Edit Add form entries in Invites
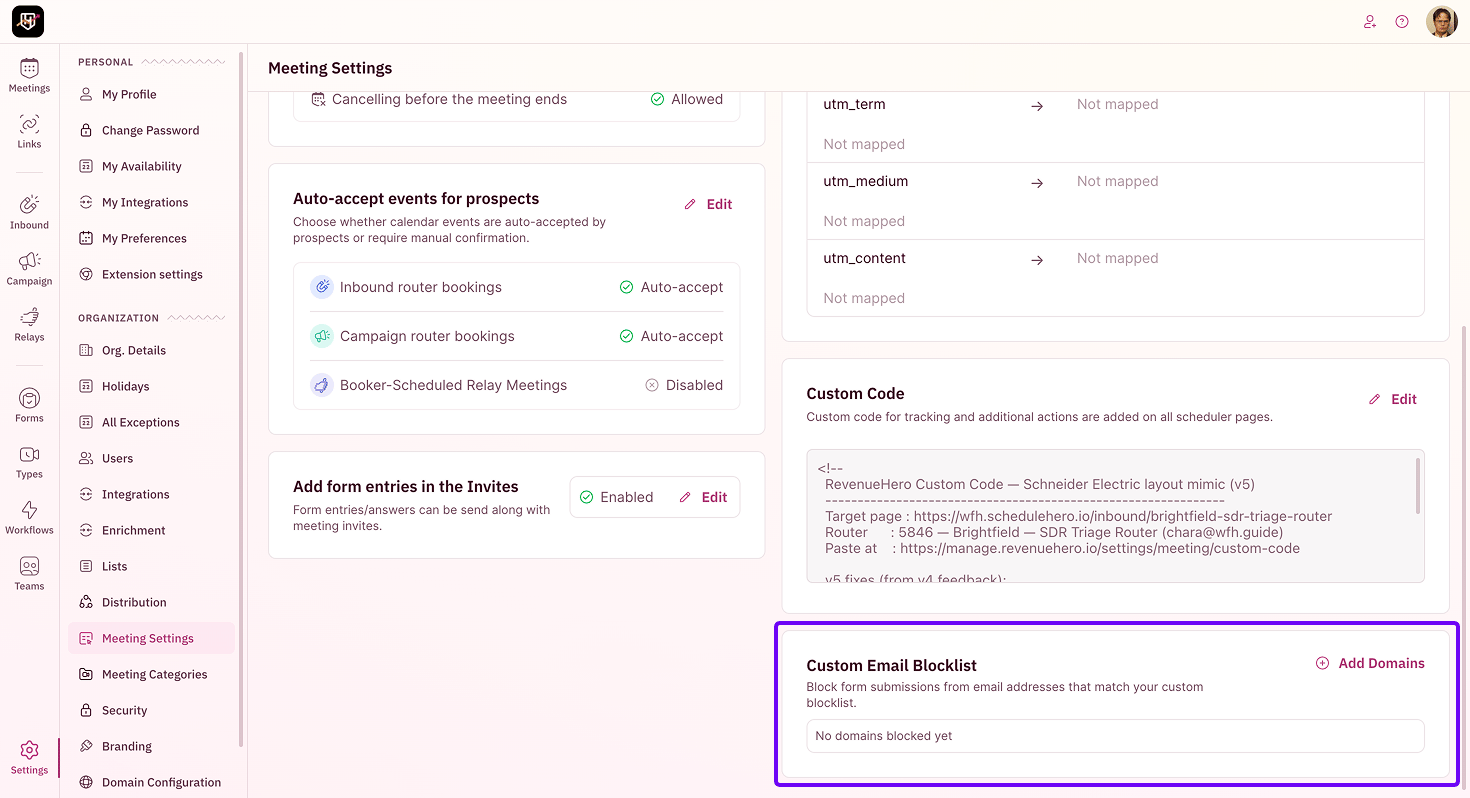Image resolution: width=1470 pixels, height=798 pixels. pos(703,497)
